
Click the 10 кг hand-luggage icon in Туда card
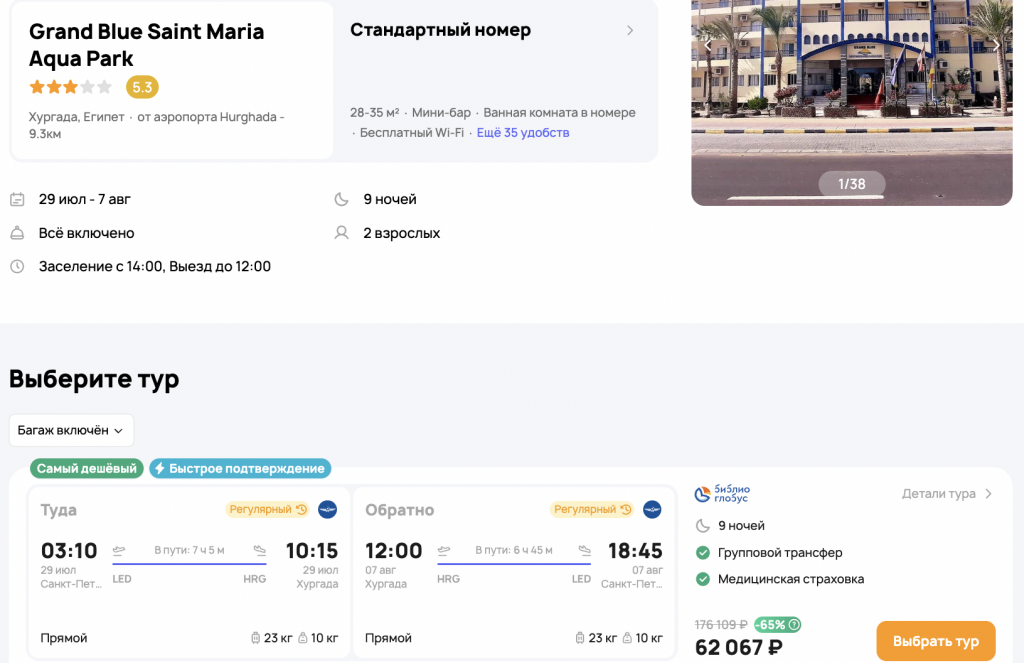click(x=302, y=638)
